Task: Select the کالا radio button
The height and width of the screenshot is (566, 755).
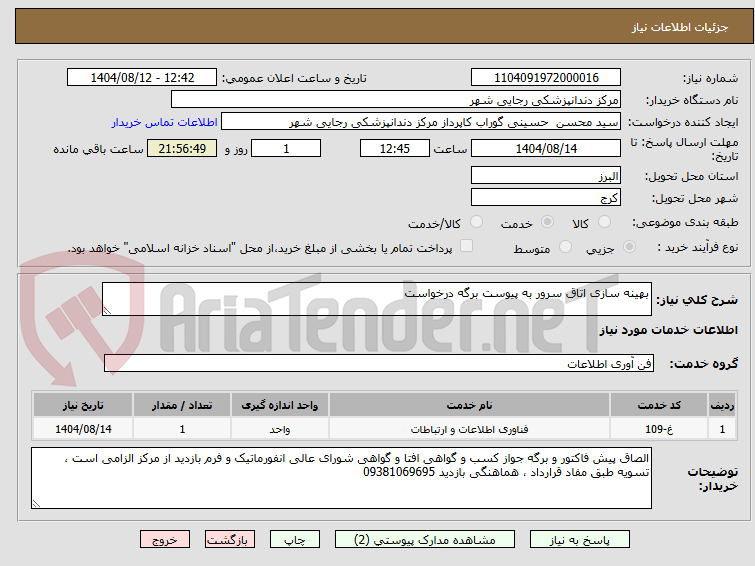Action: pyautogui.click(x=604, y=222)
